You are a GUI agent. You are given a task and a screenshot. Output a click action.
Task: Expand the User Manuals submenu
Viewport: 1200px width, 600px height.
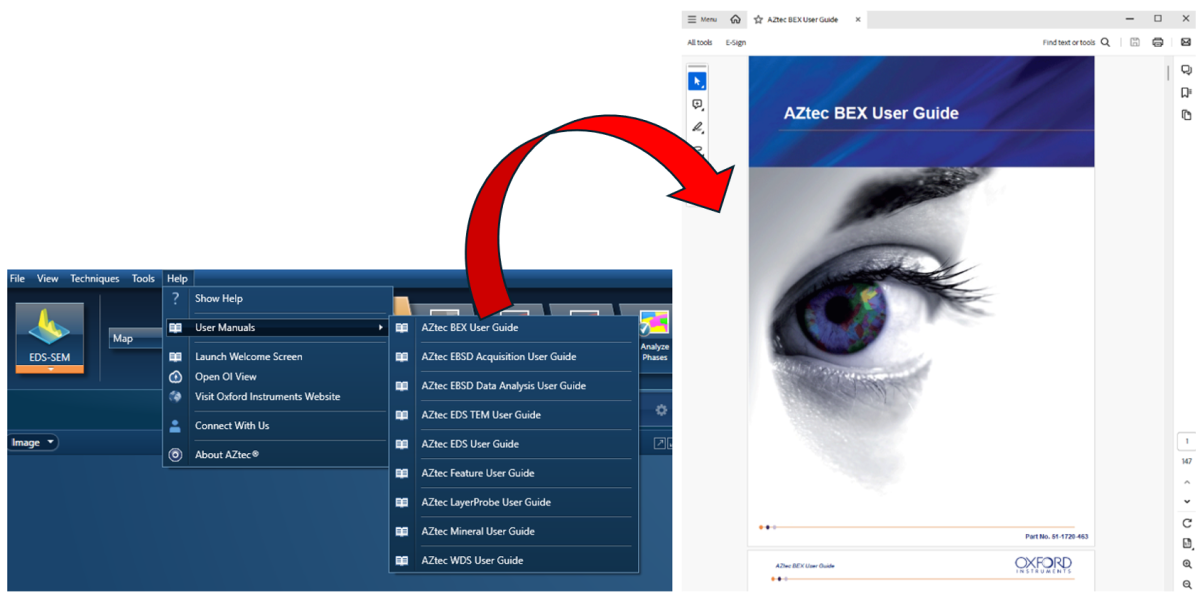(276, 328)
